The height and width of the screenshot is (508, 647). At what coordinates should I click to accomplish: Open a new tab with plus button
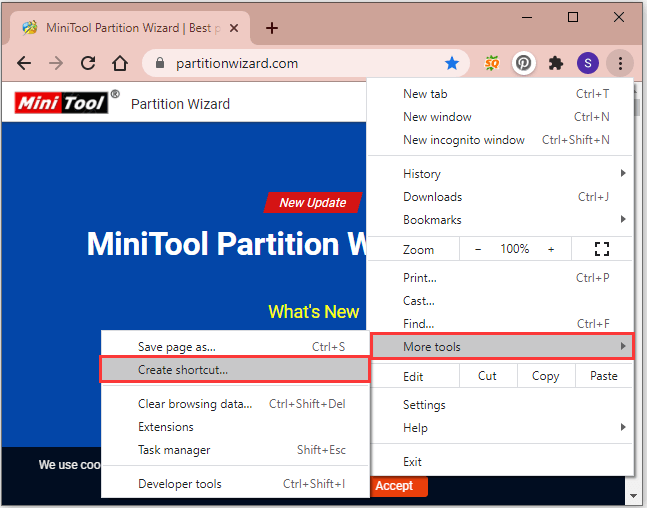click(272, 28)
